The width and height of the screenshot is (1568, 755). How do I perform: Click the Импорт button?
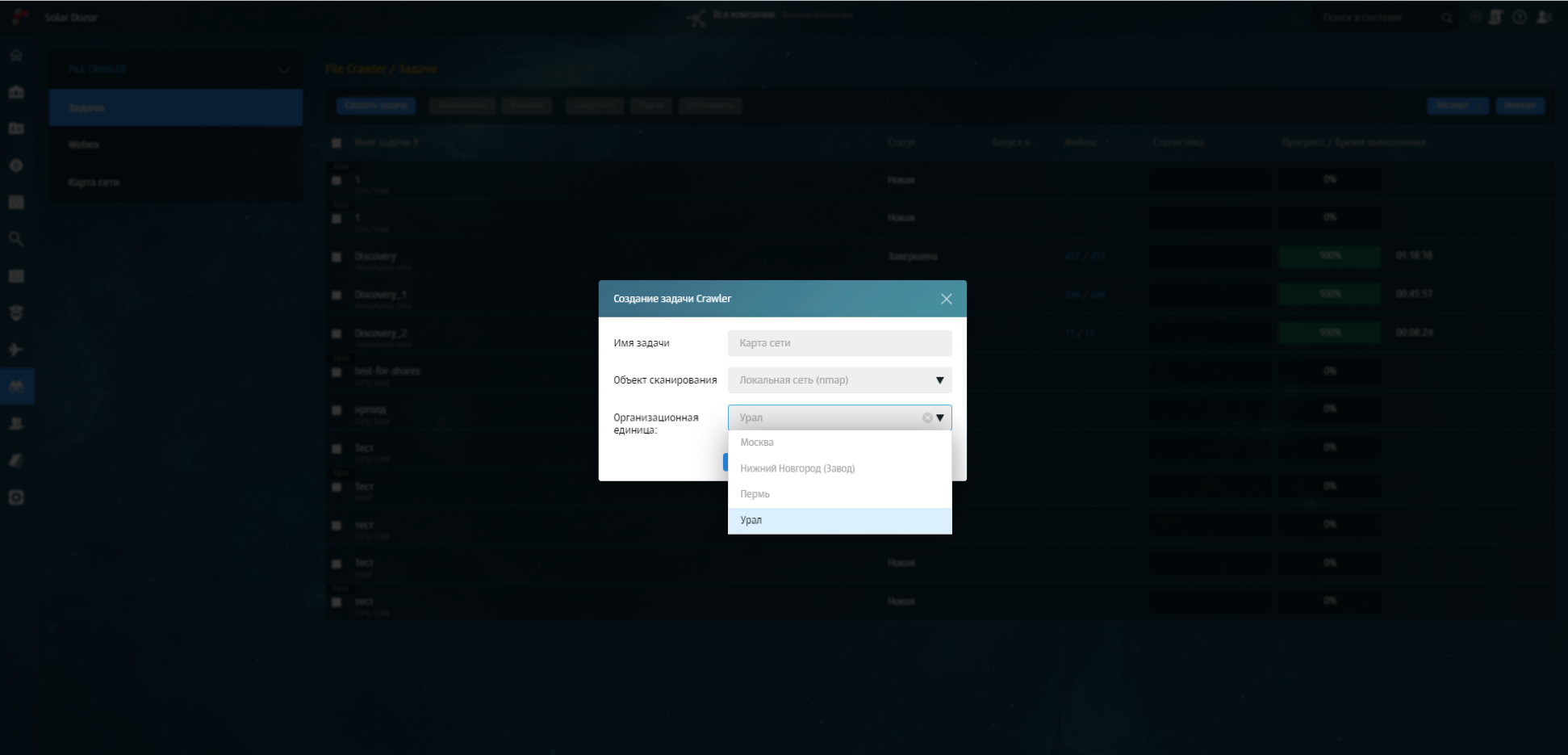click(x=1520, y=106)
